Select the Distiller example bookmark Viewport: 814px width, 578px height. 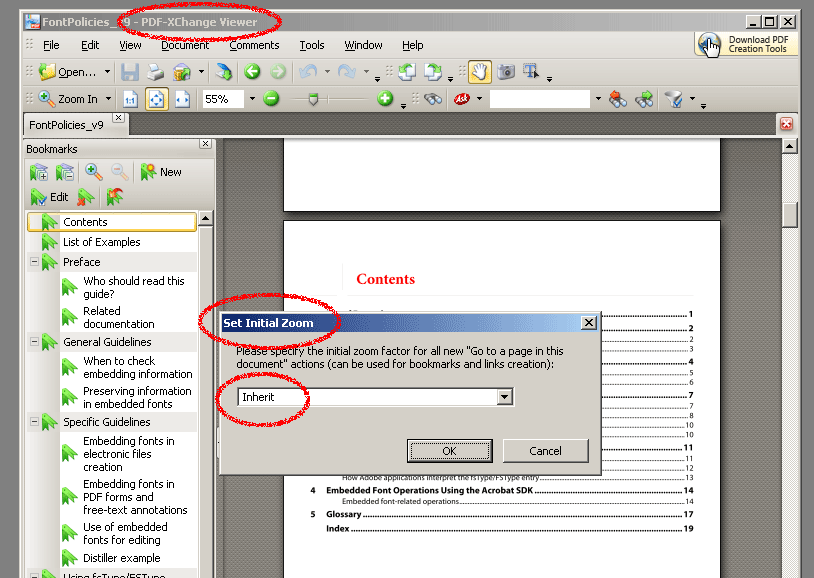pyautogui.click(x=122, y=558)
